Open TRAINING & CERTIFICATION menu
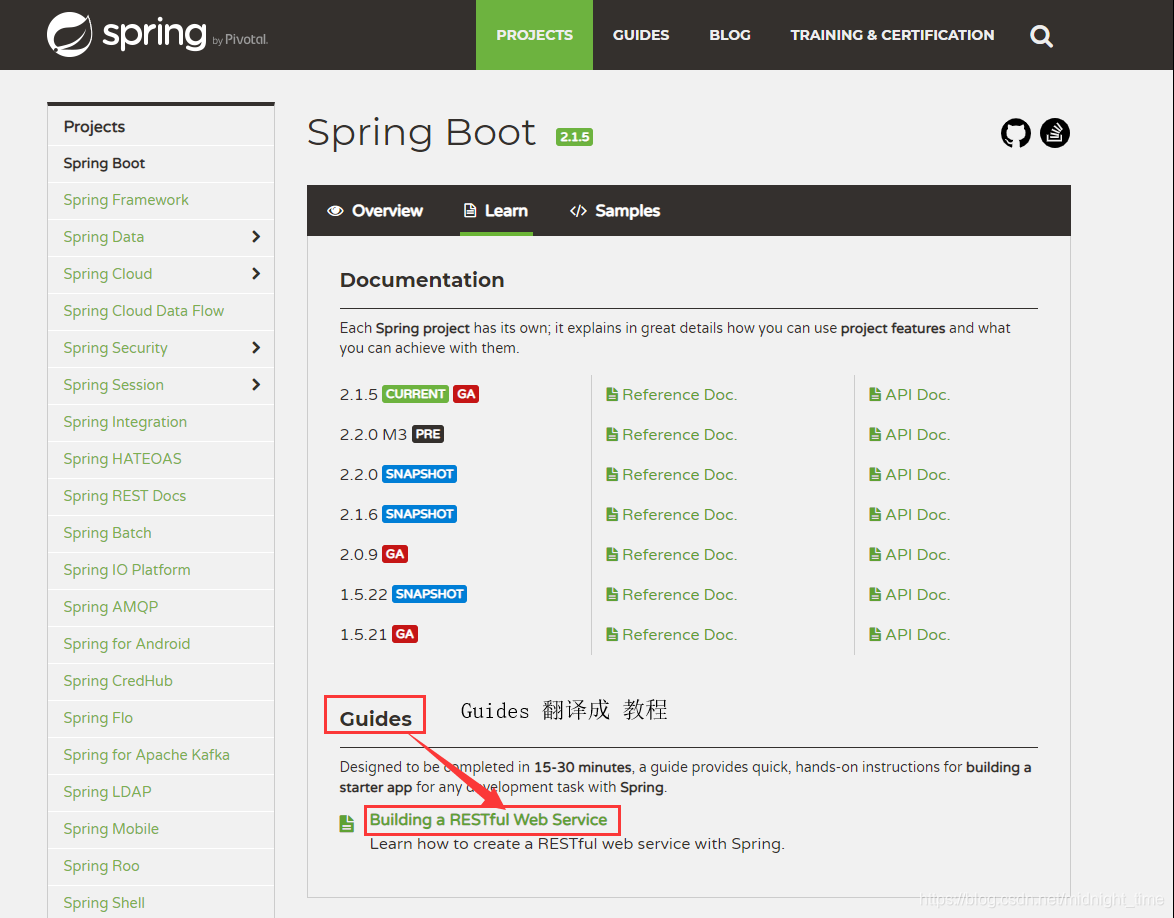This screenshot has width=1174, height=918. click(892, 35)
